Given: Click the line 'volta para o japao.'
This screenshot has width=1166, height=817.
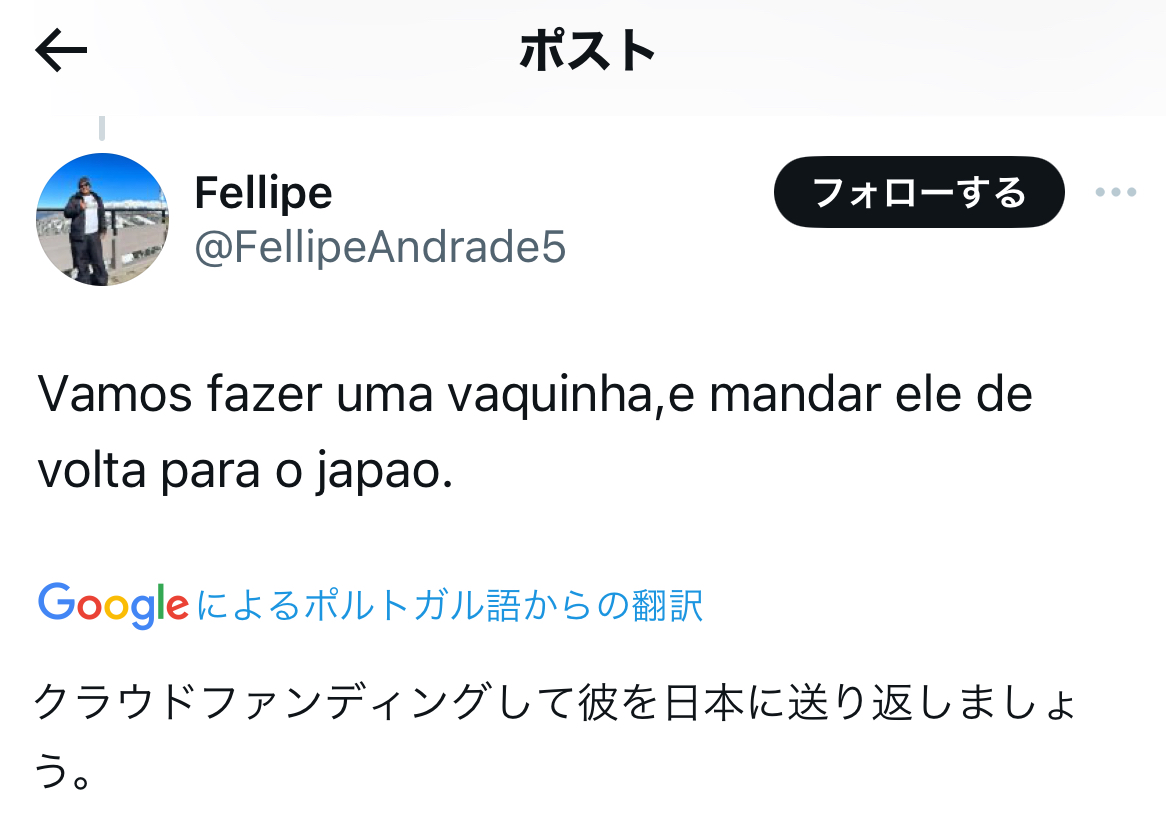Looking at the screenshot, I should (245, 471).
